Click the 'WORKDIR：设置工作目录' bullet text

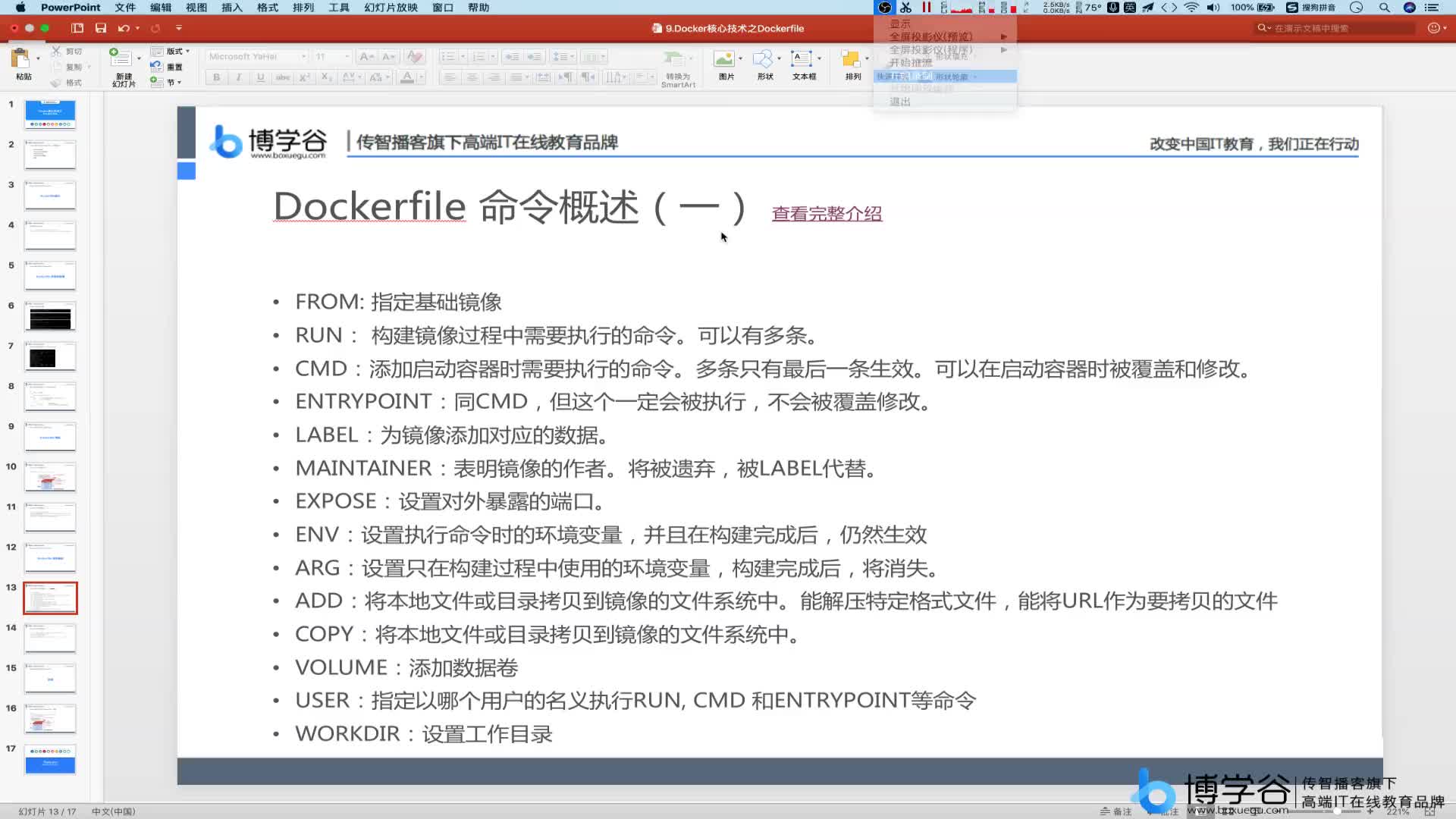coord(424,734)
